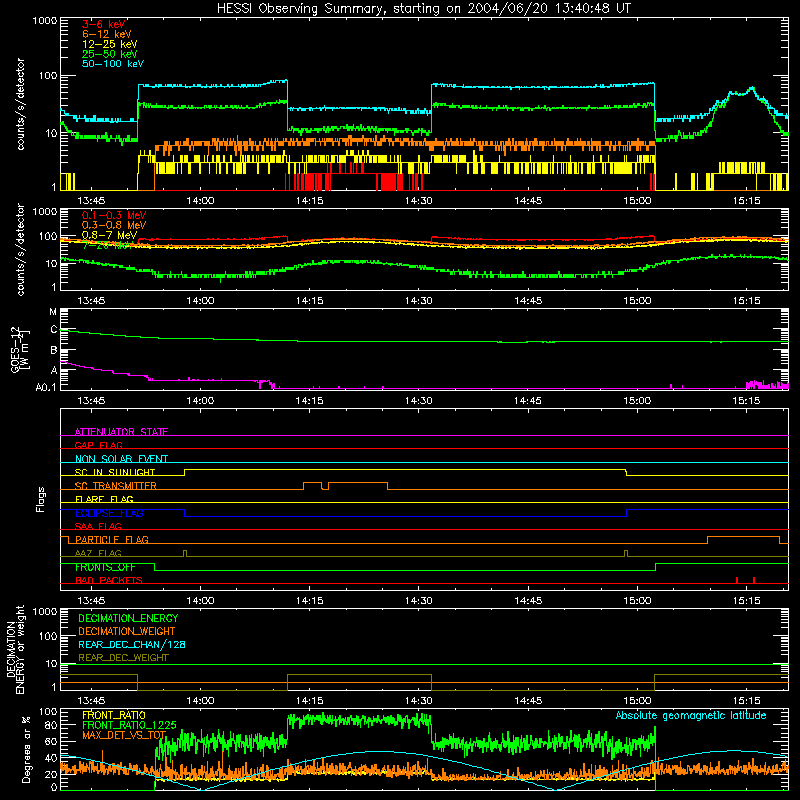
Task: Select the orange 6-12 keV legend label
Action: coord(107,34)
